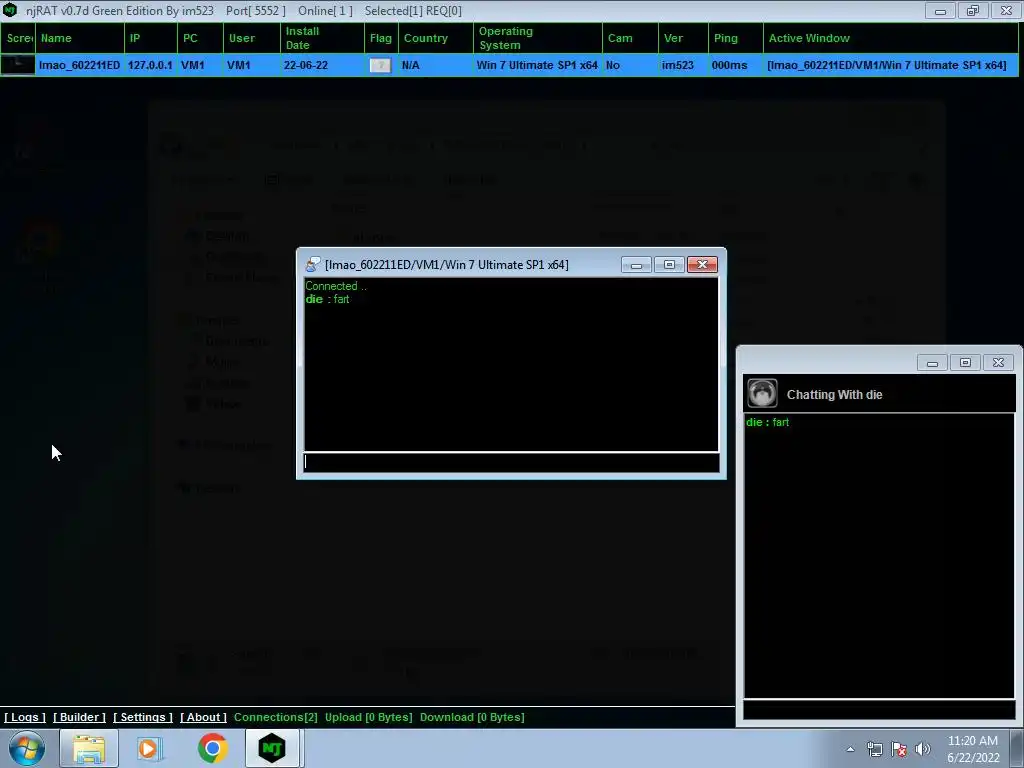
Task: Minimize the lmao_602211ED chat window
Action: [x=636, y=264]
